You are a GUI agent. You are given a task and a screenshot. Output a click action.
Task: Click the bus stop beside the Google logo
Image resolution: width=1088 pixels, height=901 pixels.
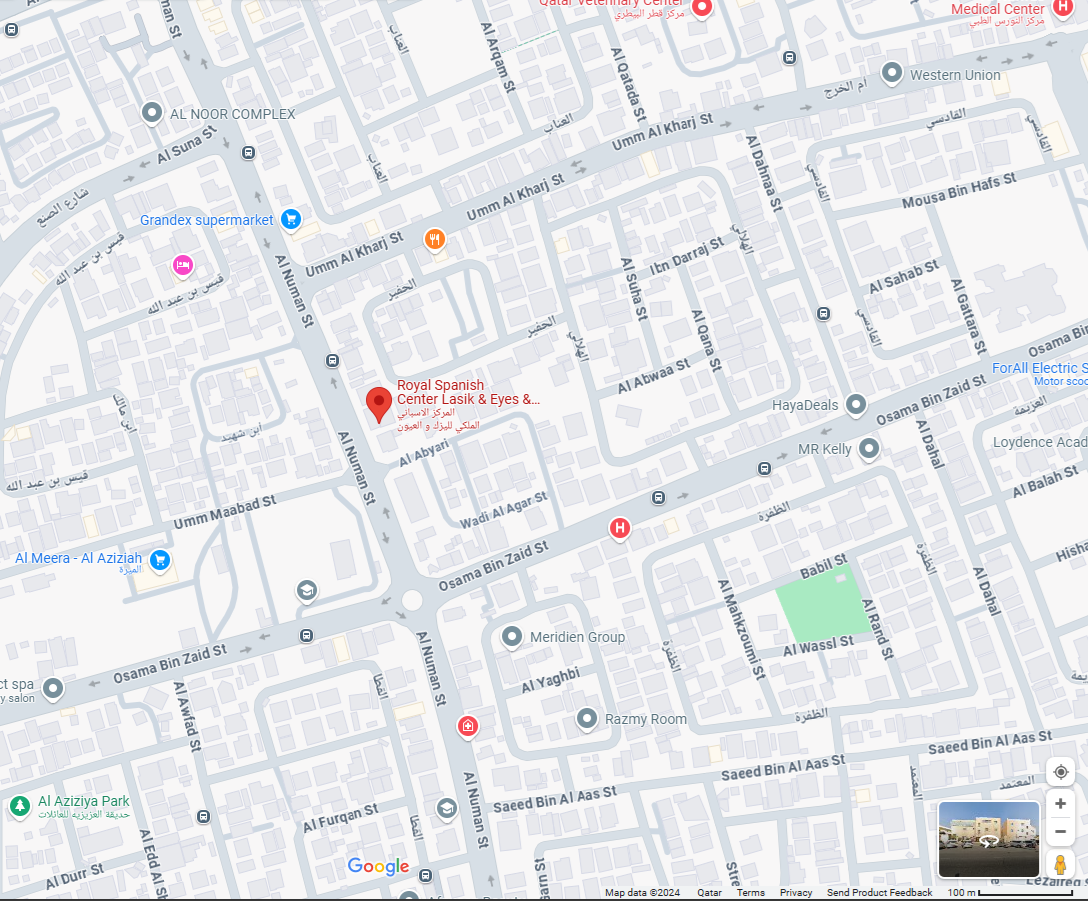point(425,876)
